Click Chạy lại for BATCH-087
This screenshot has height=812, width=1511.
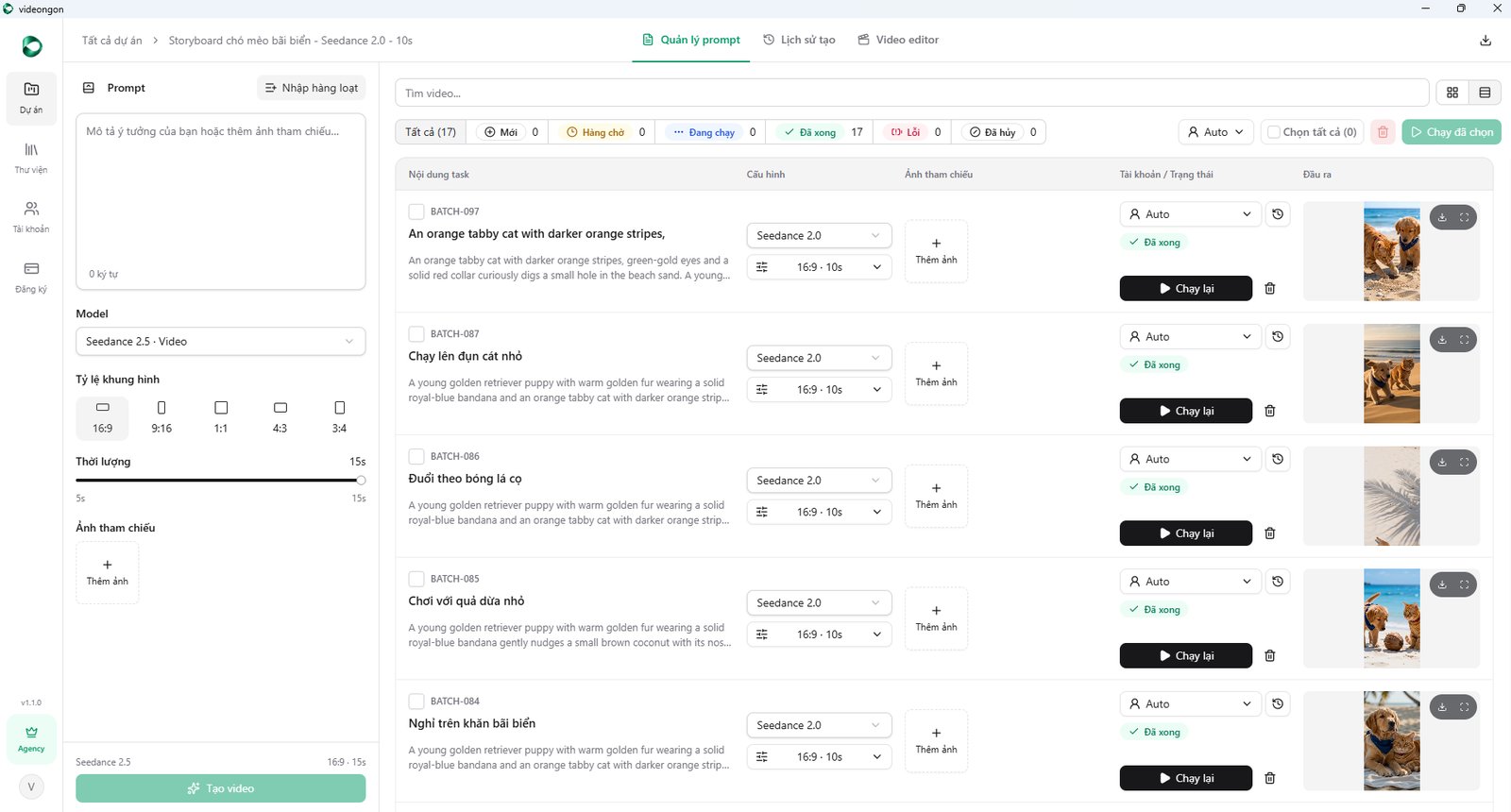point(1186,411)
